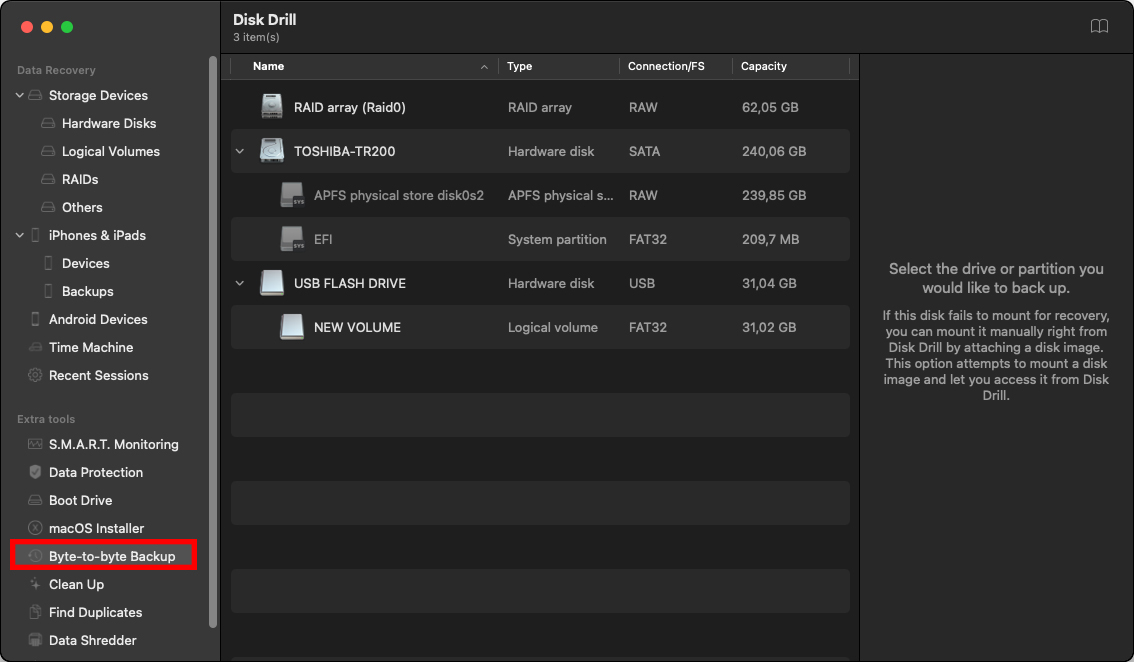1134x662 pixels.
Task: Click the RAID array disk icon
Action: 272,107
